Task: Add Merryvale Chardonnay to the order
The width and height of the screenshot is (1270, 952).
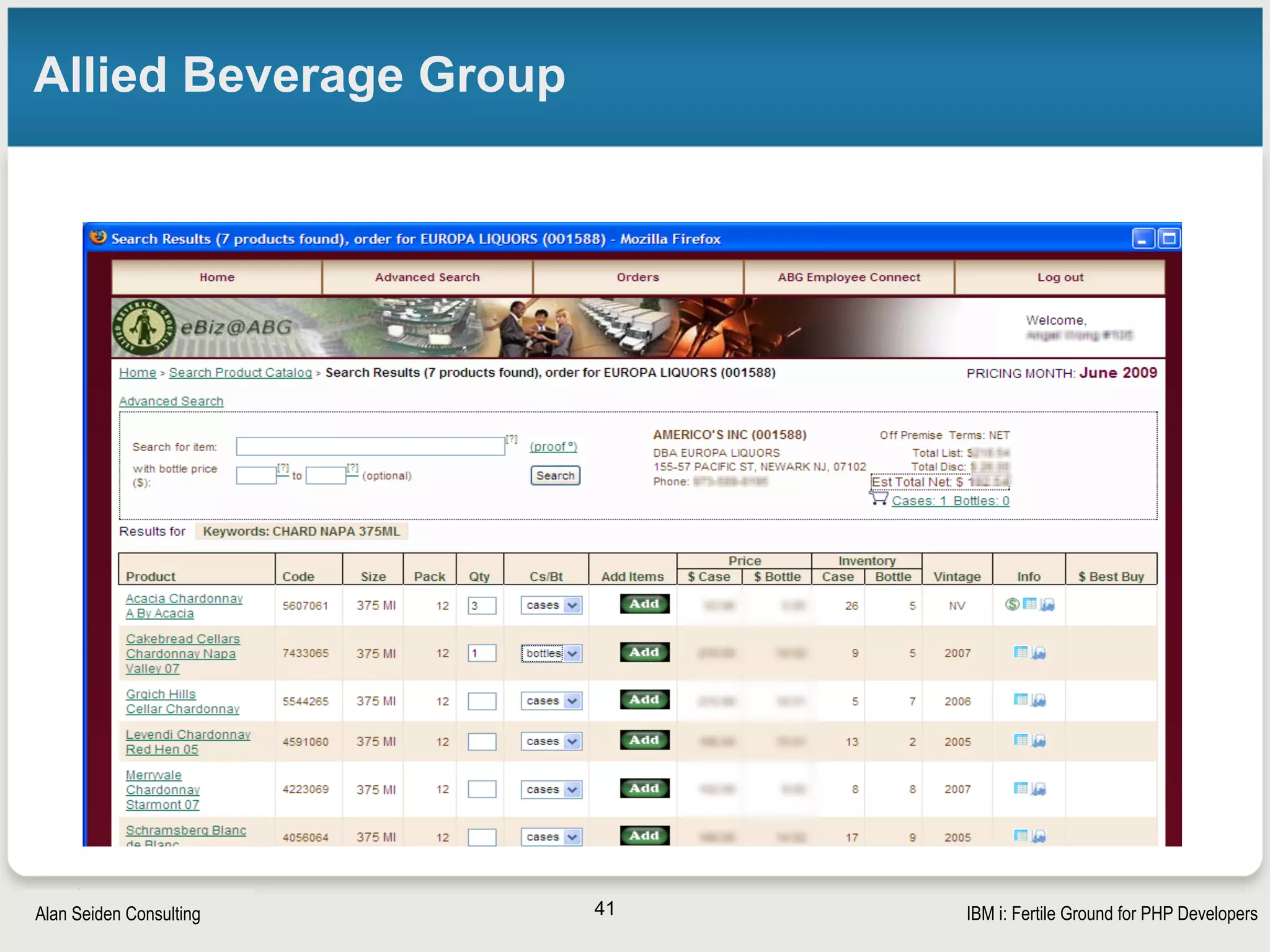Action: (x=645, y=788)
